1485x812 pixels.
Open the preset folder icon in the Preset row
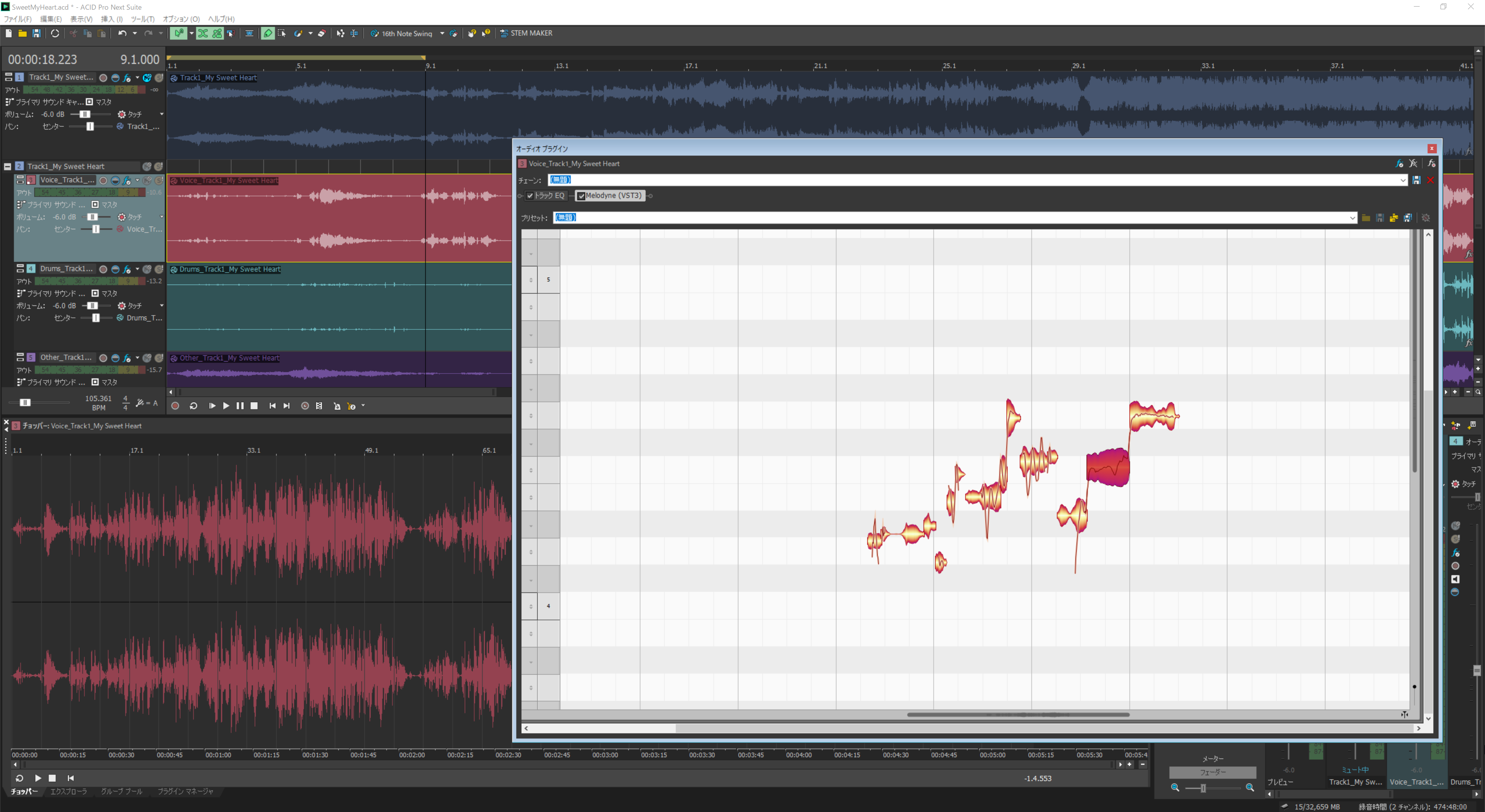coord(1366,218)
